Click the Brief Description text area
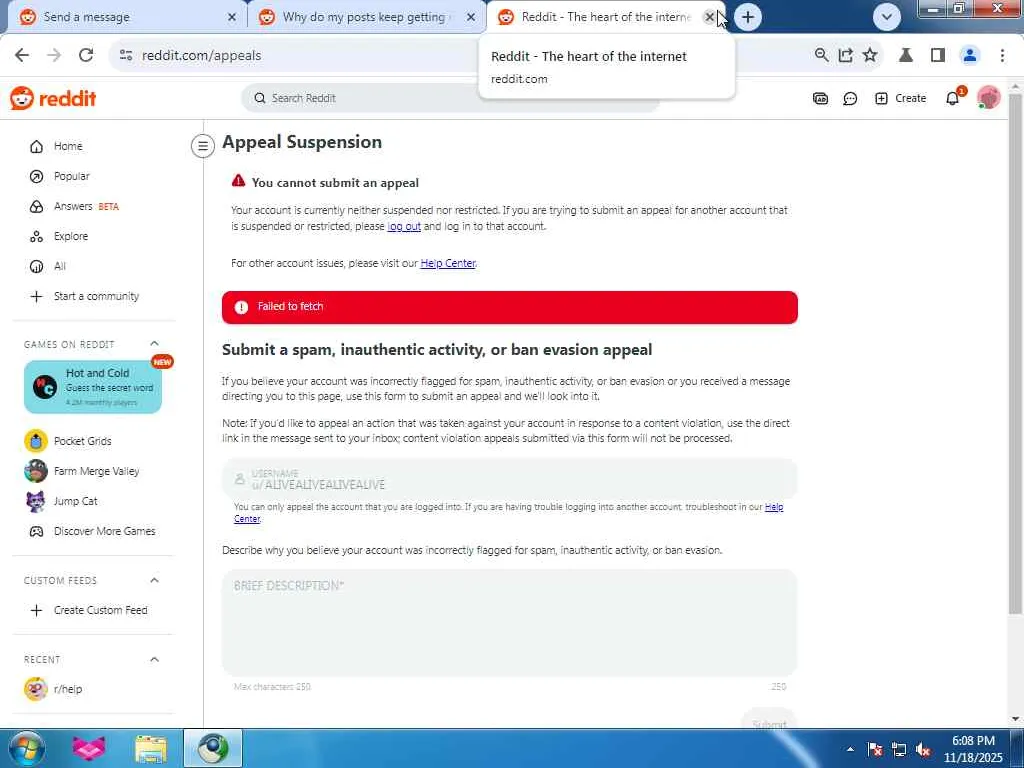The height and width of the screenshot is (768, 1024). tap(509, 622)
